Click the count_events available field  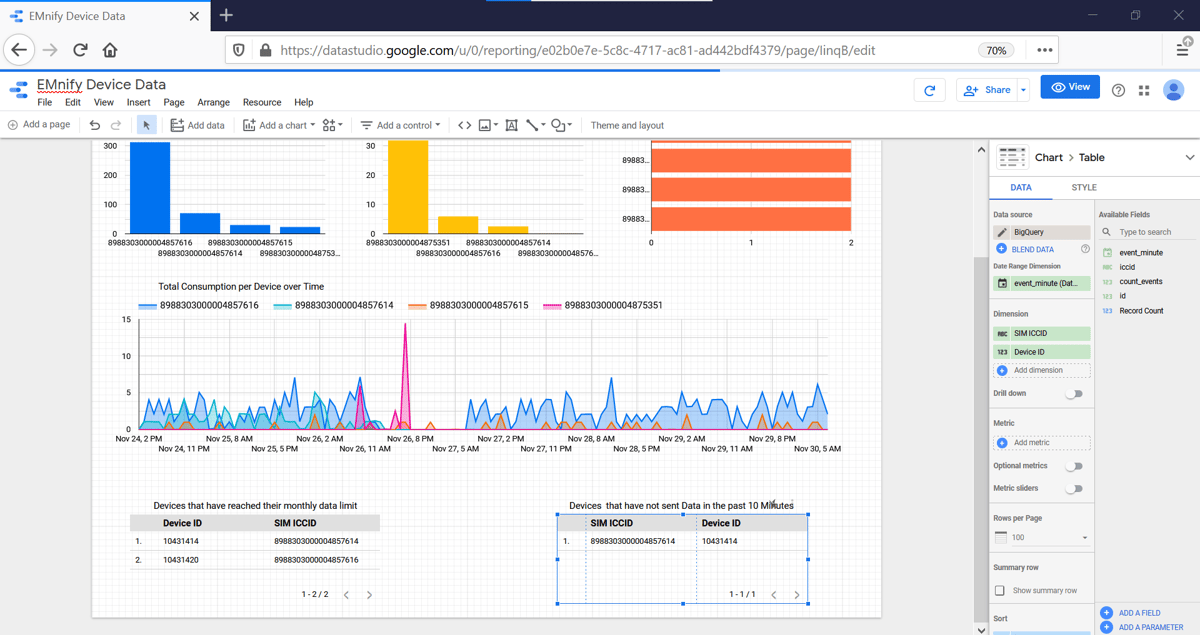click(1140, 282)
